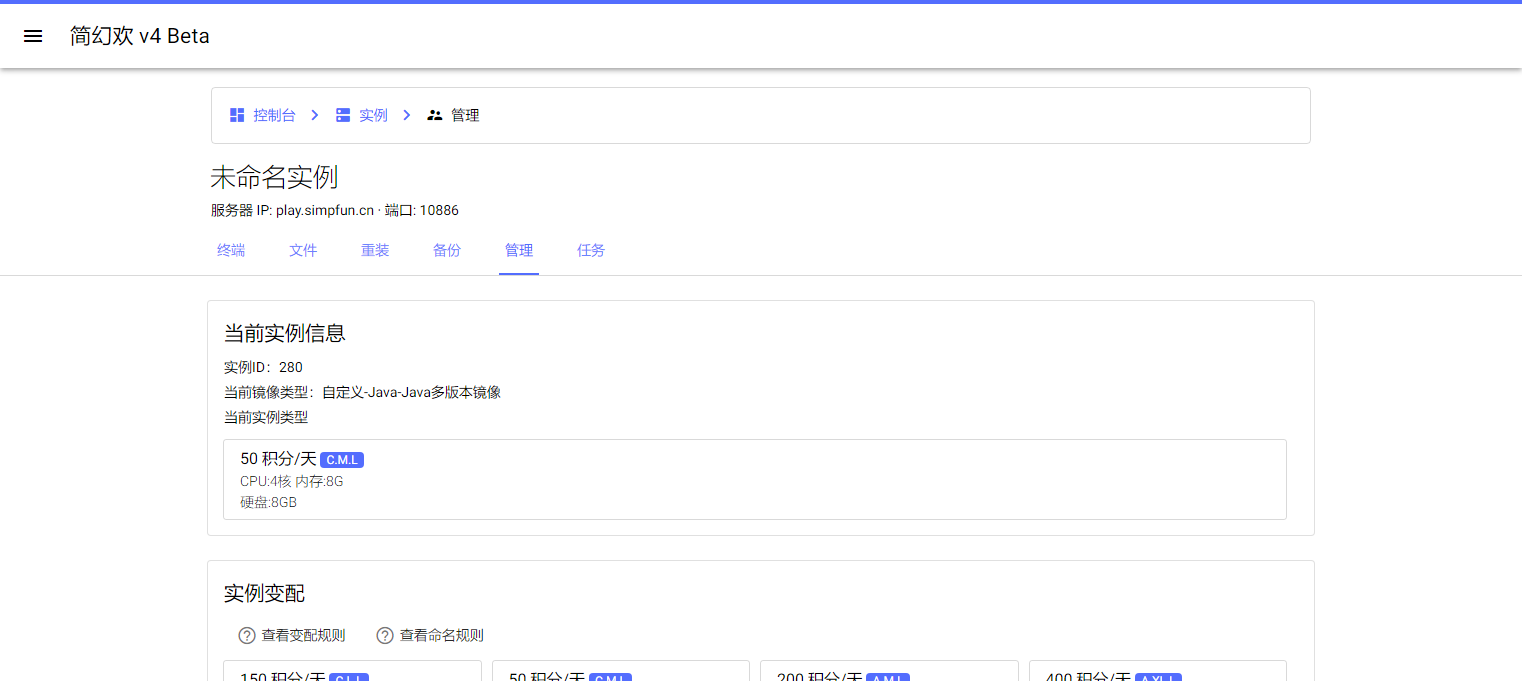Navigate to 控制台 breadcrumb link
Viewport: 1522px width, 681px height.
coord(274,115)
